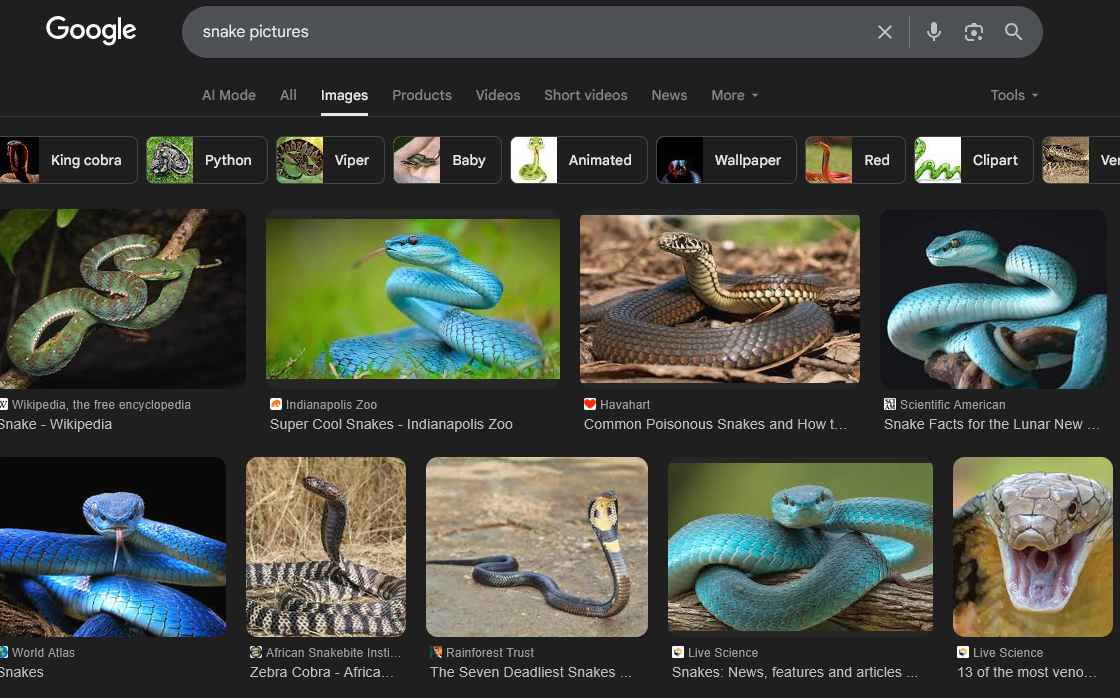Click the Havahart source favicon

(590, 405)
